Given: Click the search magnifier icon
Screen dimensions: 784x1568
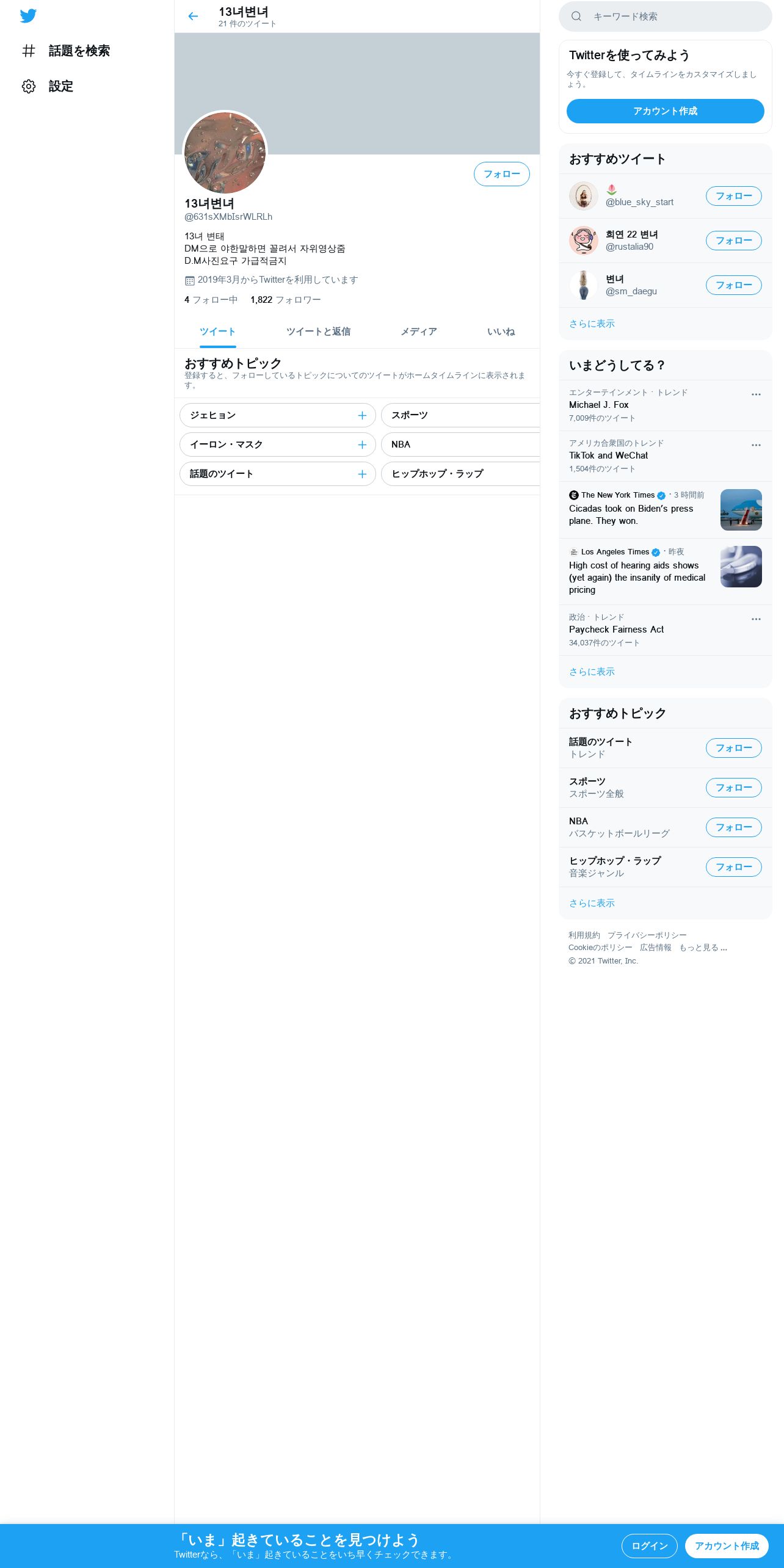Looking at the screenshot, I should [x=576, y=16].
